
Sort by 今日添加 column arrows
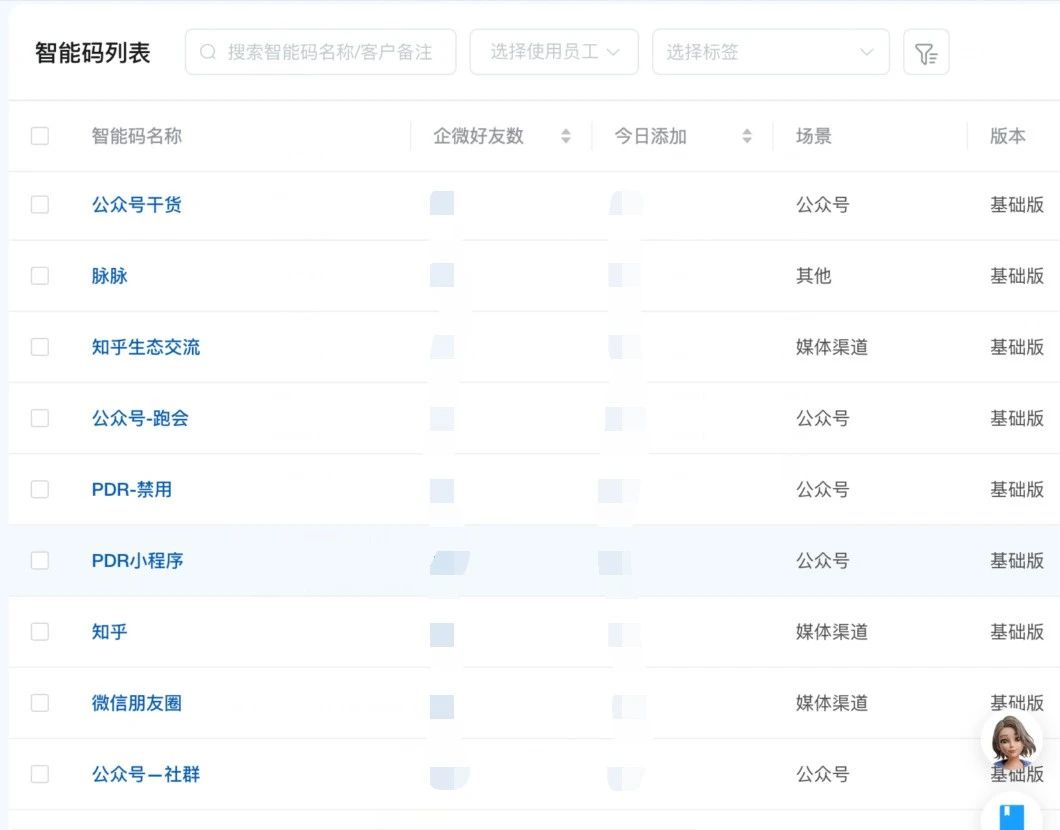click(x=747, y=137)
